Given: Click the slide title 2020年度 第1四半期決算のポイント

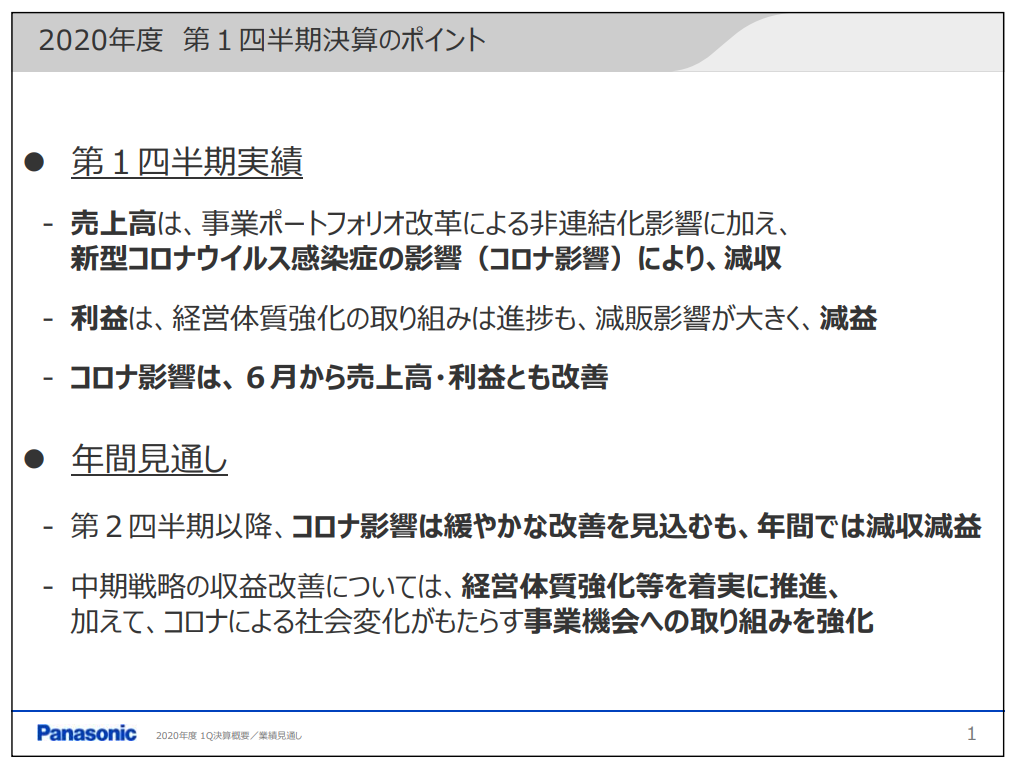Looking at the screenshot, I should 262,40.
